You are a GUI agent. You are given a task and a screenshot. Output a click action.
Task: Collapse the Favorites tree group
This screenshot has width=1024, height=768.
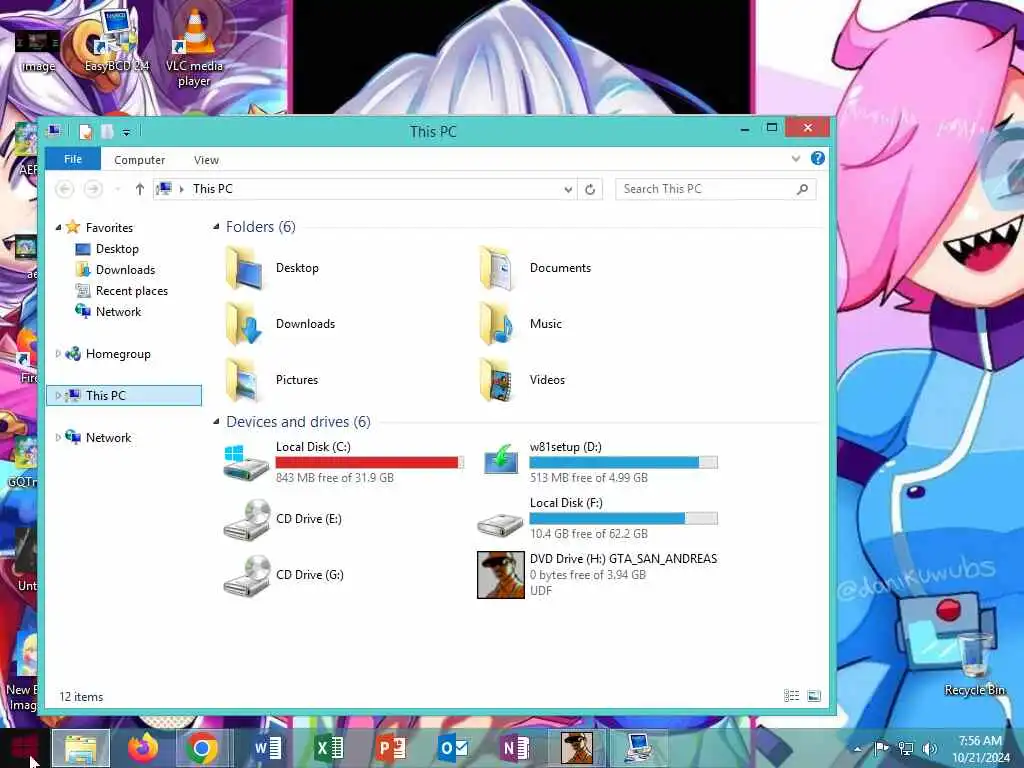point(58,228)
